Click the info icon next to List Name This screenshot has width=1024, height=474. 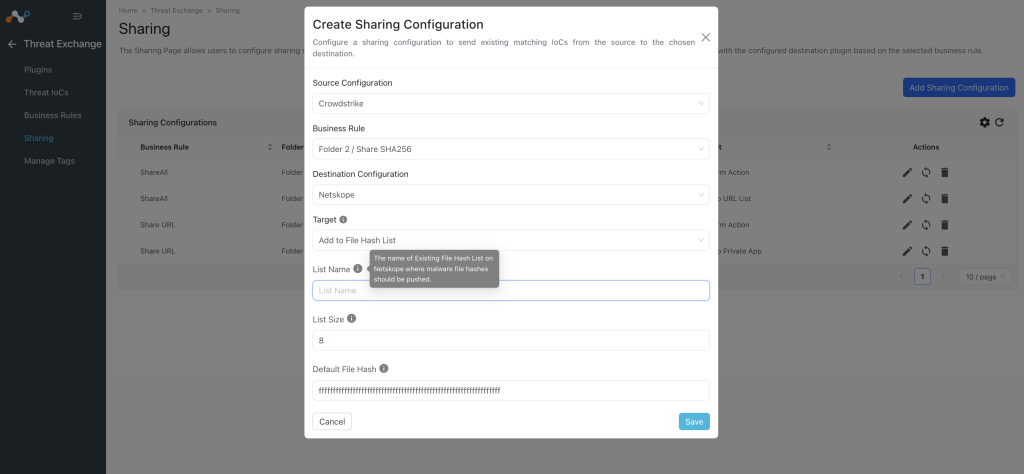coord(358,268)
